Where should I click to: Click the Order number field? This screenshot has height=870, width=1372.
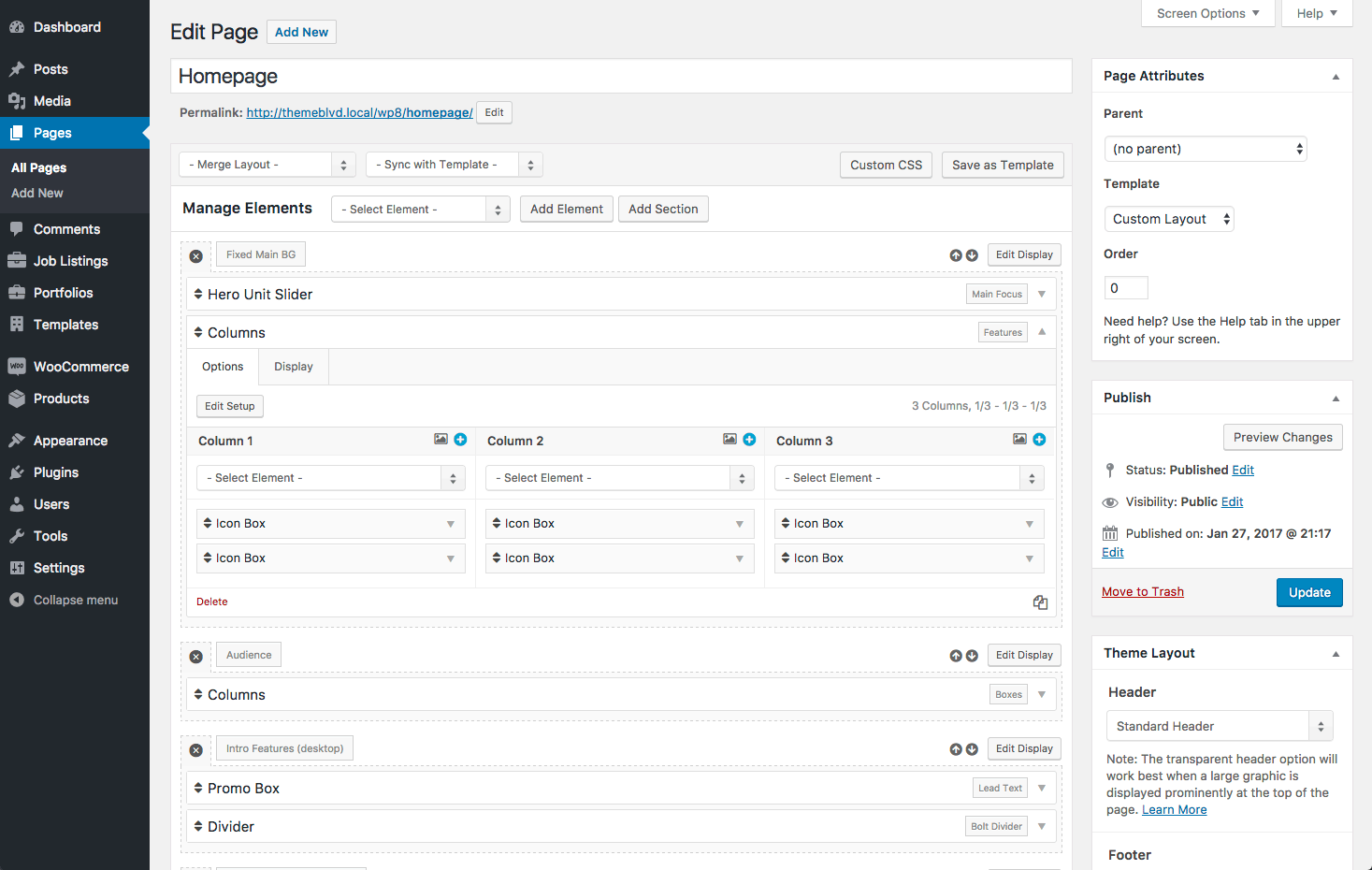1126,288
